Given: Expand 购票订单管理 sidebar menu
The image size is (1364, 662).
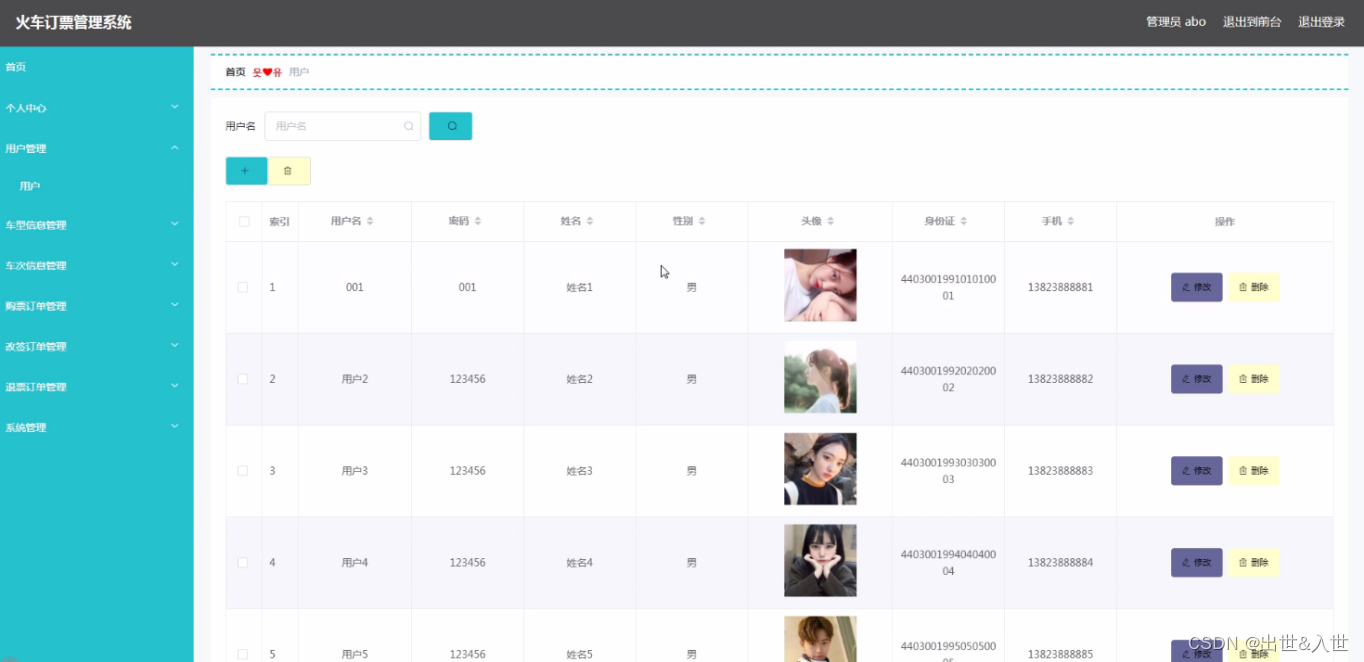Looking at the screenshot, I should [96, 306].
